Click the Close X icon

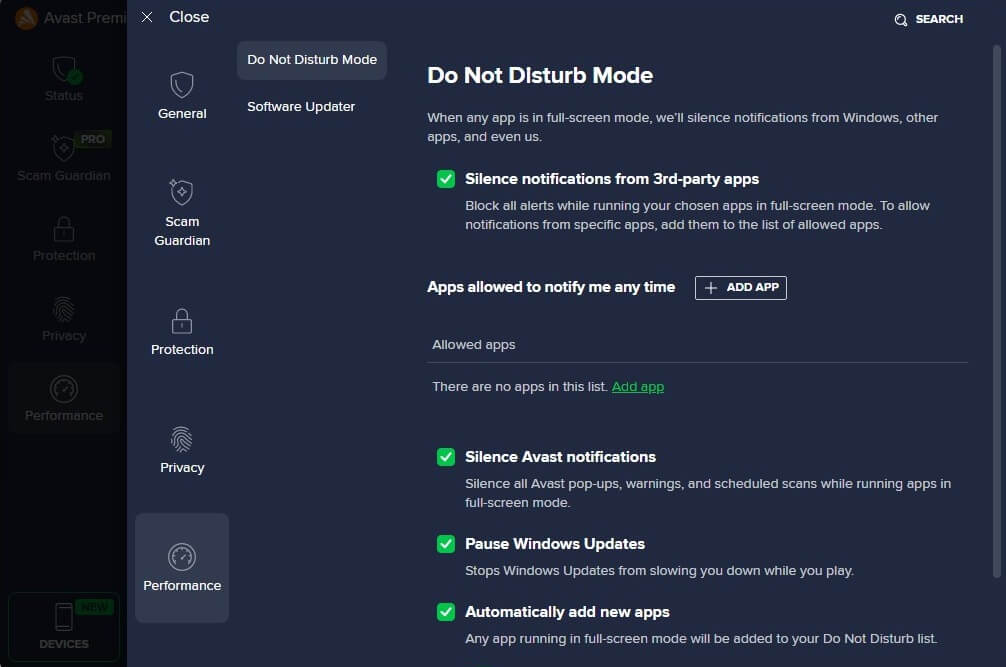(147, 17)
